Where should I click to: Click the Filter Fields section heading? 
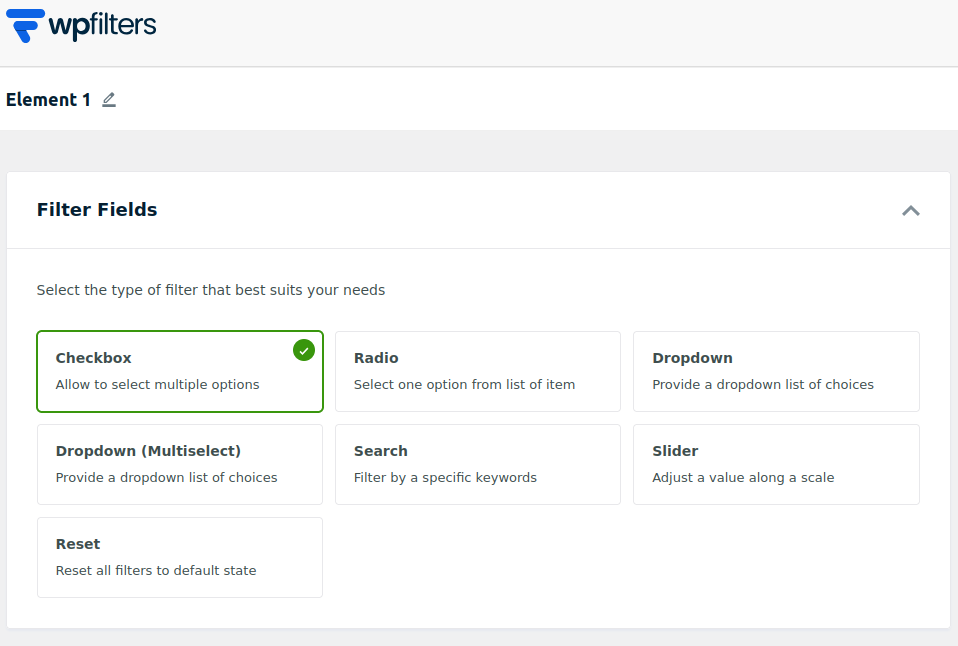97,210
